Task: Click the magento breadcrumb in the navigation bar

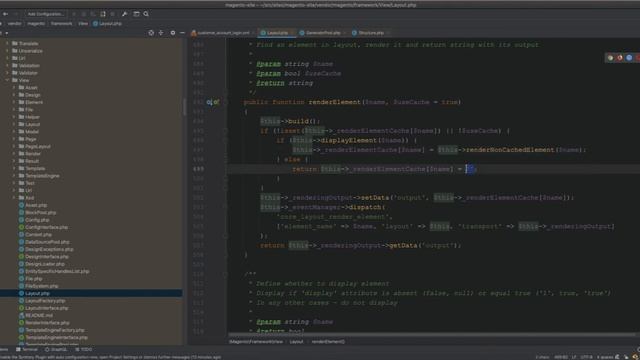Action: coord(36,24)
